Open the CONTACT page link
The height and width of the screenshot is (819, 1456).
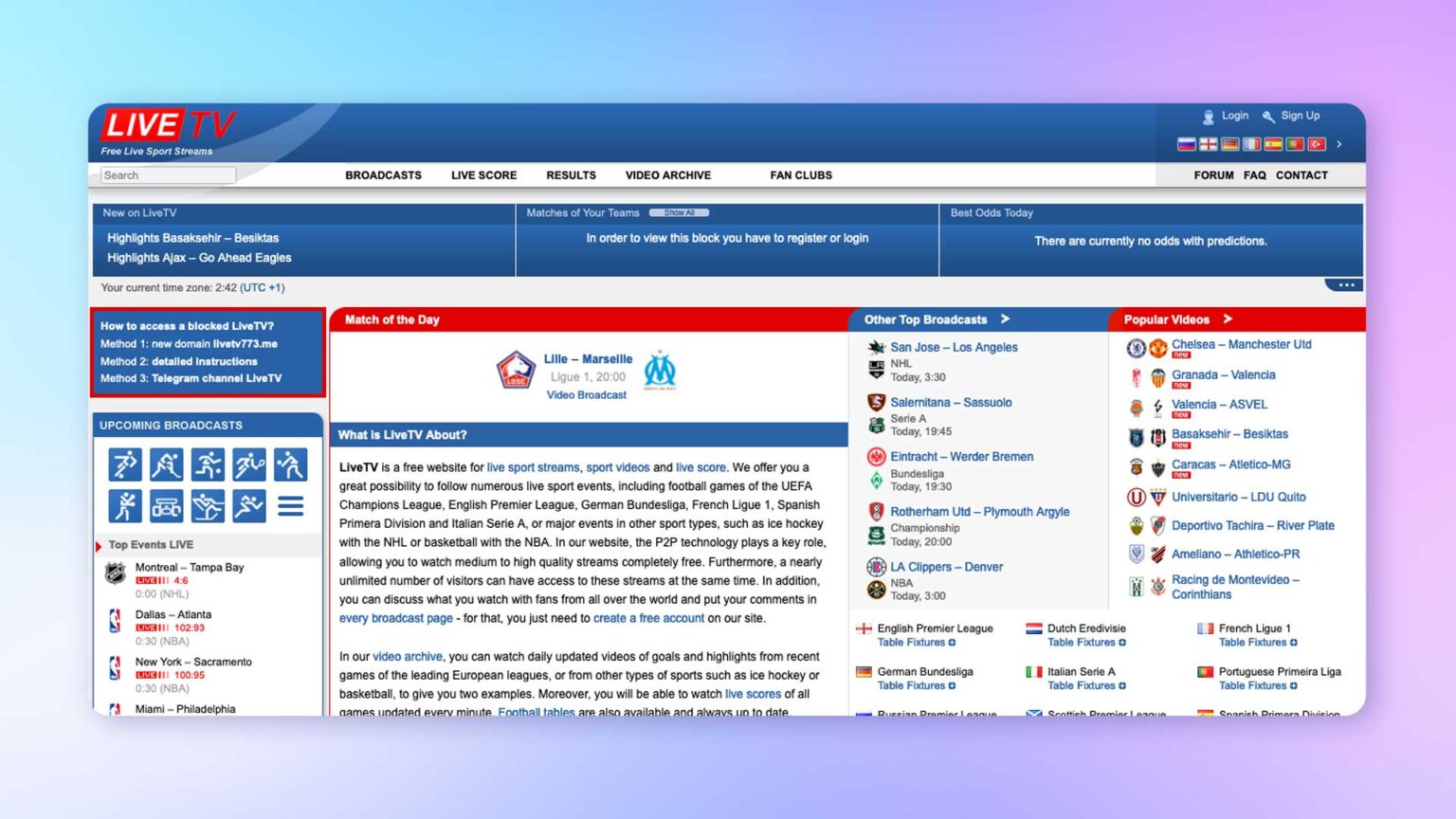1301,175
